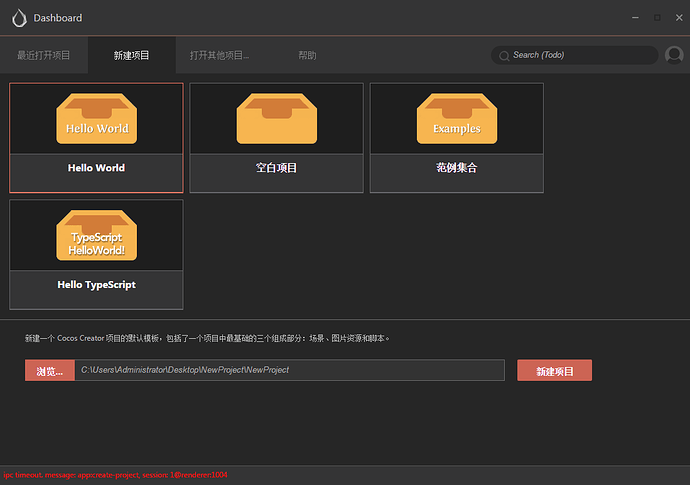Minimize the Dashboard window
Image resolution: width=690 pixels, height=485 pixels.
click(x=635, y=18)
